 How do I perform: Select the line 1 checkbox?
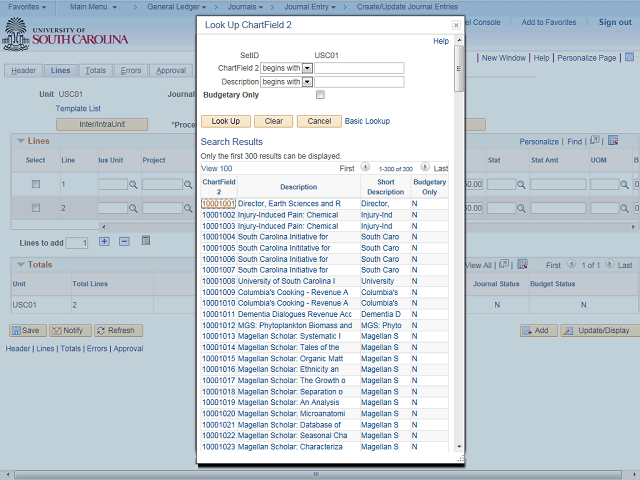(x=36, y=185)
